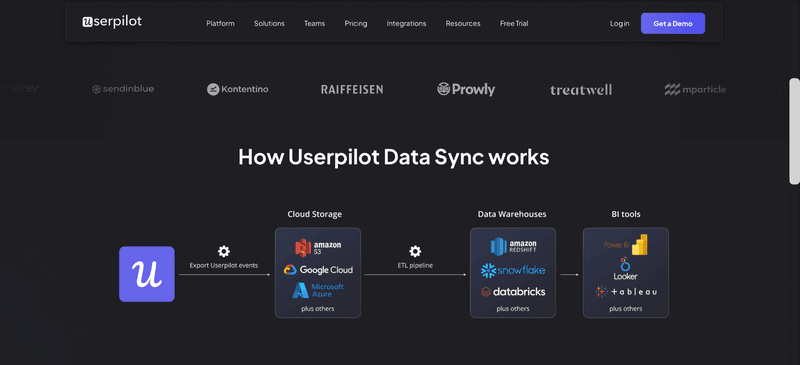Click the sendinblue logo
Viewport: 800px width, 365px height.
coord(123,89)
